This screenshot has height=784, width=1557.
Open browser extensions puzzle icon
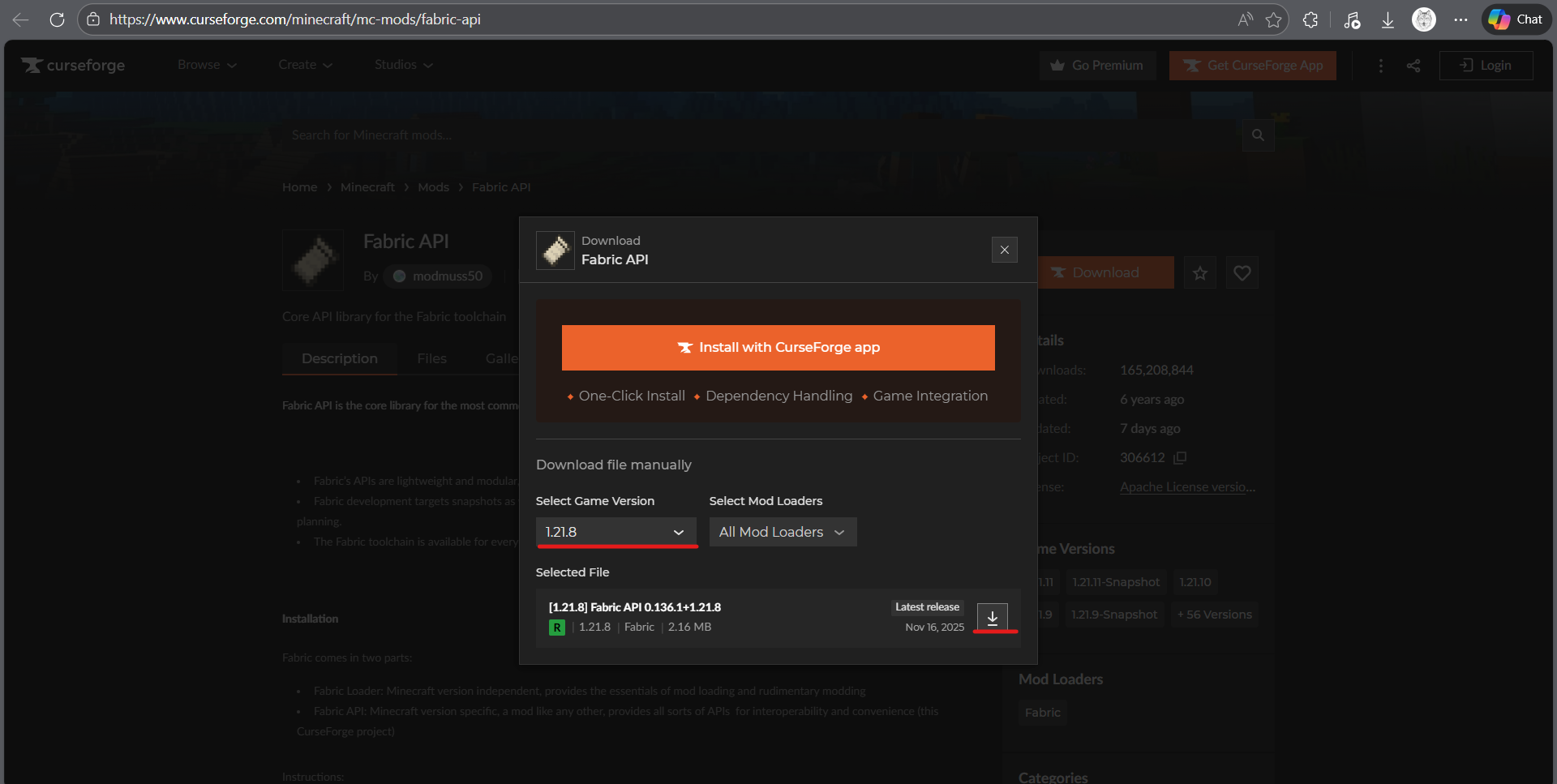pos(1310,19)
